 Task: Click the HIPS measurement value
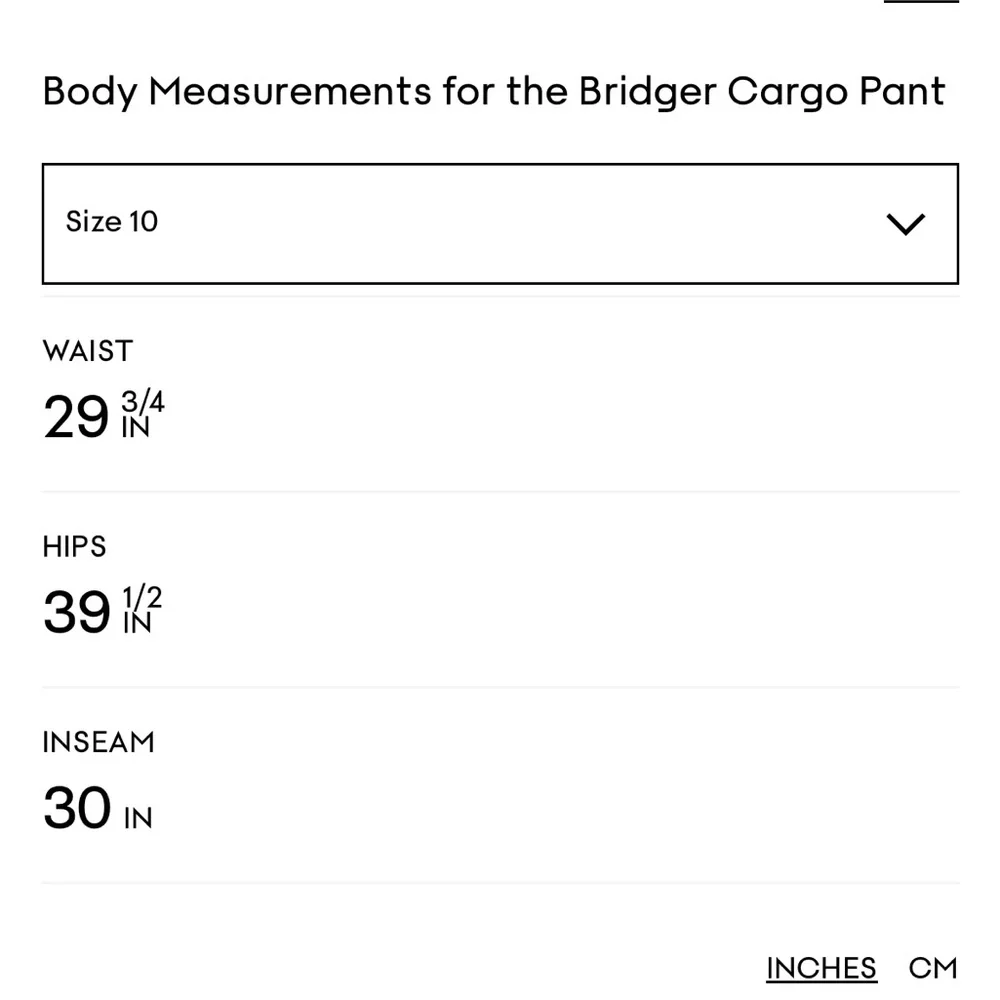click(x=100, y=610)
